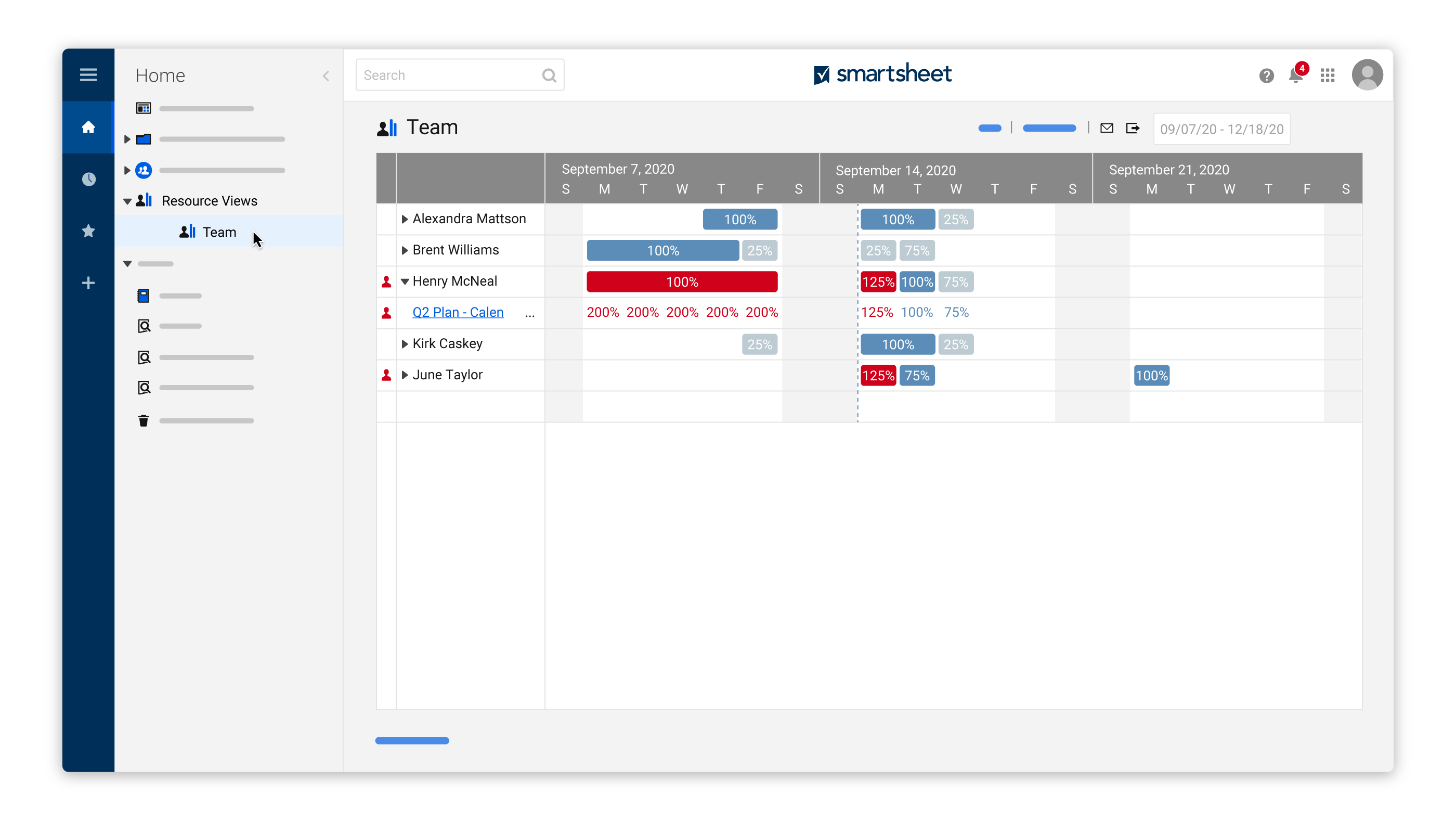Click the long blue toolbar button

[x=1049, y=129]
